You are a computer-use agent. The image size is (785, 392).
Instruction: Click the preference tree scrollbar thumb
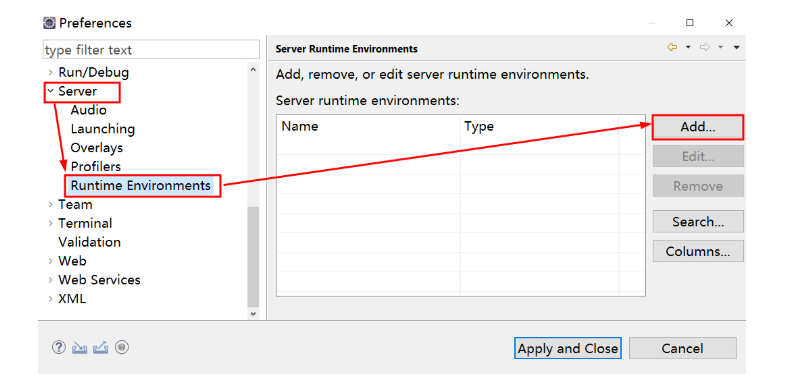[x=253, y=257]
